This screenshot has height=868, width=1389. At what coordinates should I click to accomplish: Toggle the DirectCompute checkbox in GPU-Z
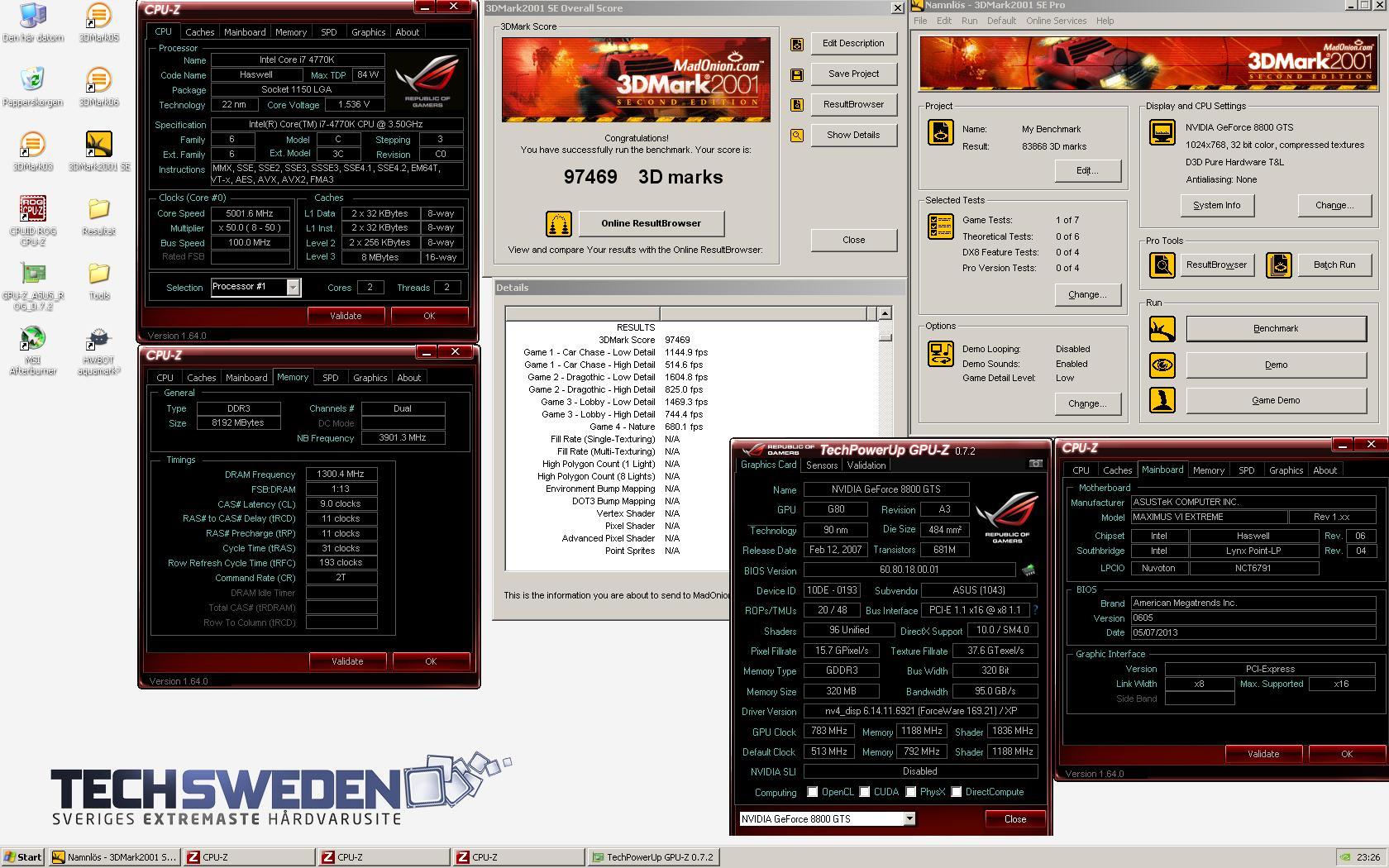pos(957,792)
